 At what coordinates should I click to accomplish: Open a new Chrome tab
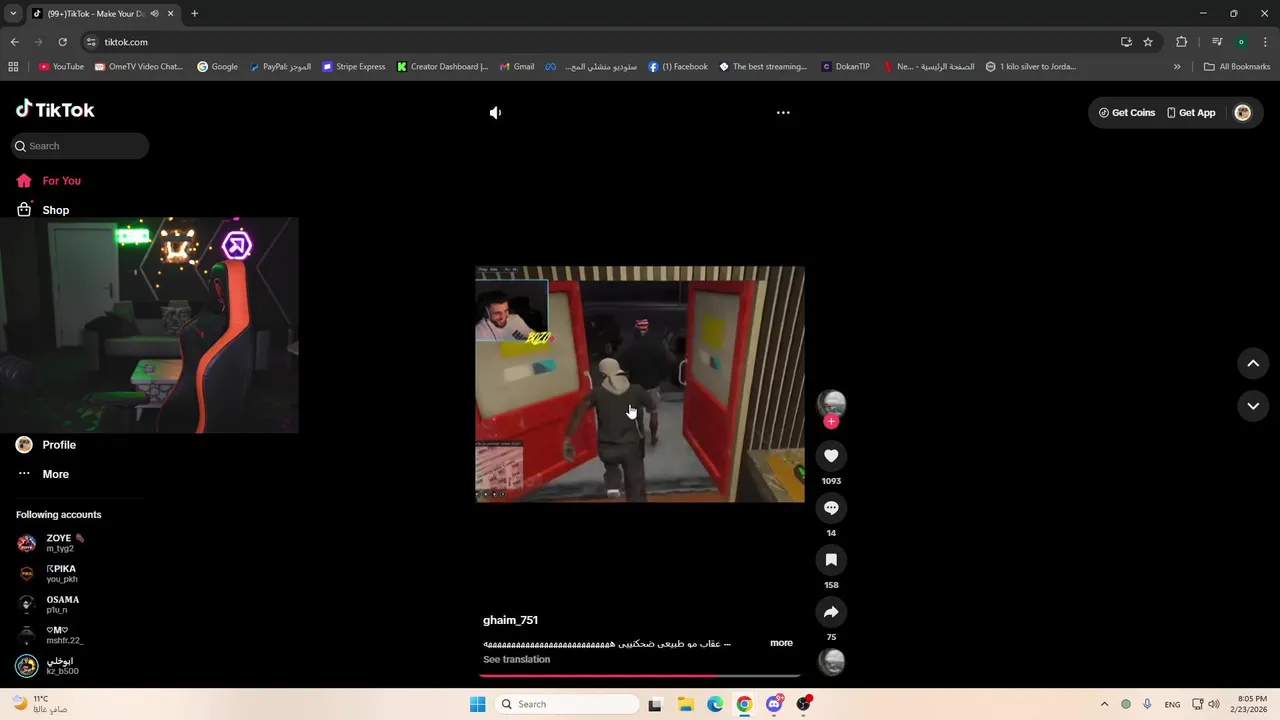[194, 14]
